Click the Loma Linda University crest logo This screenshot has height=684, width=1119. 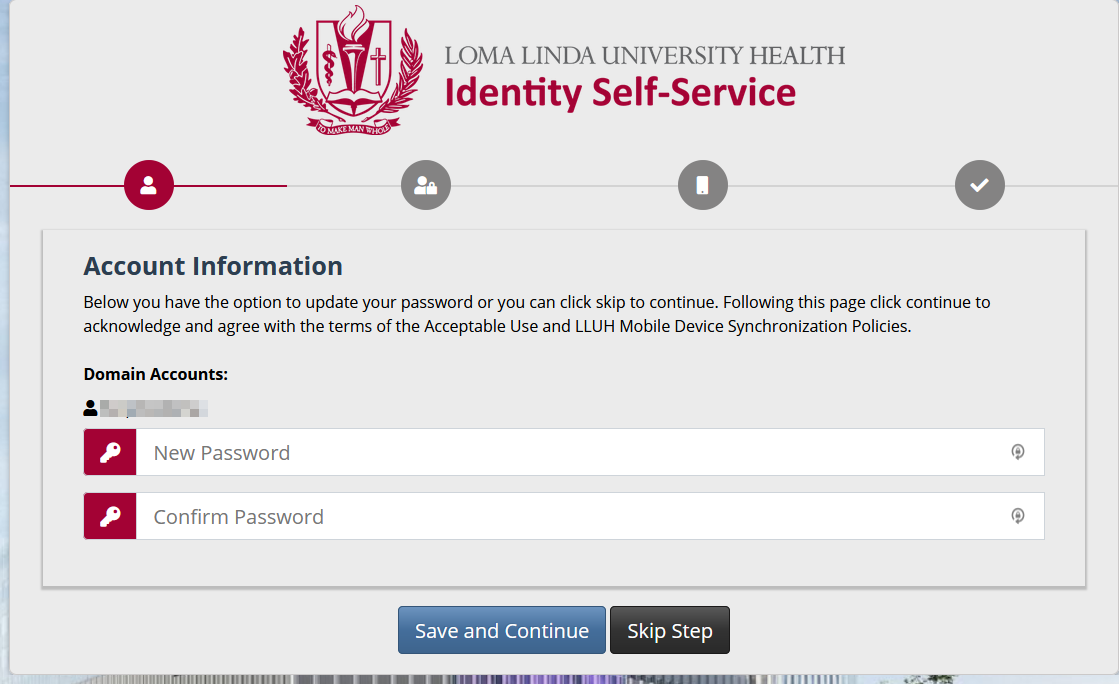point(353,70)
